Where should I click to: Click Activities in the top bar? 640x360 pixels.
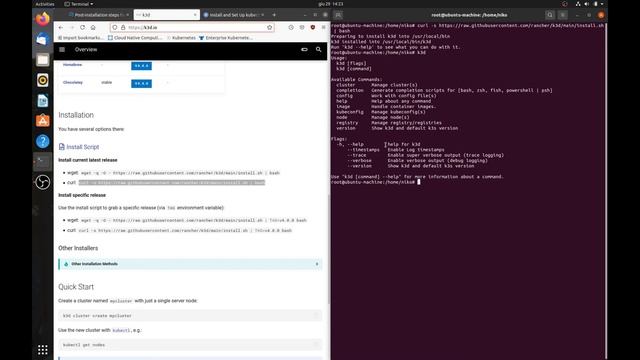click(x=44, y=4)
